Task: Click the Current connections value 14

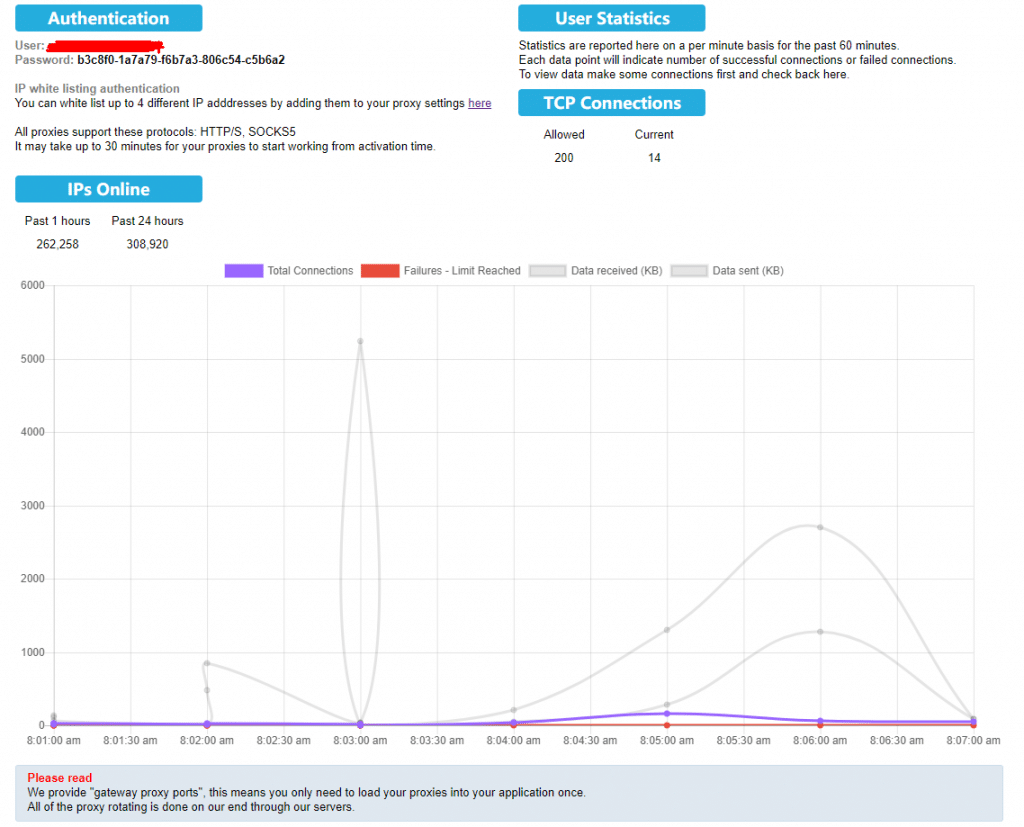Action: 654,158
